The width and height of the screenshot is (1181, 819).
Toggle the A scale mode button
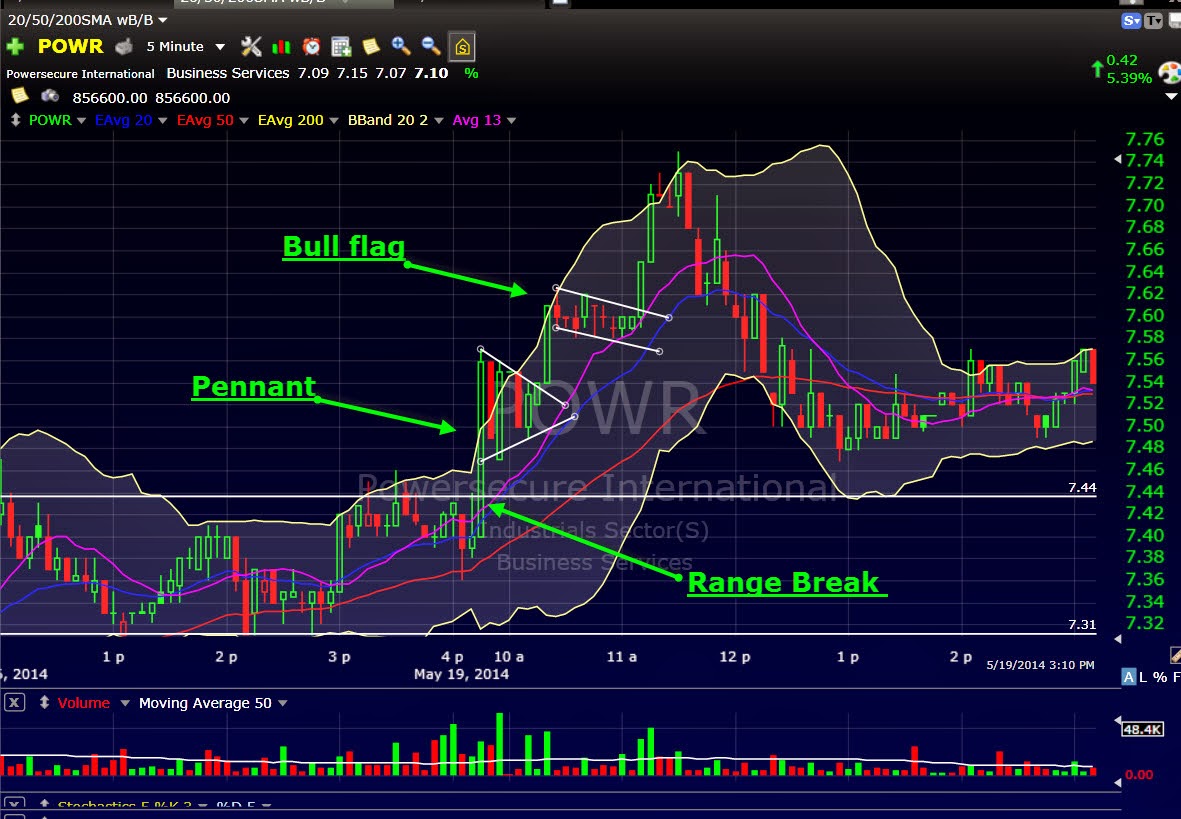1128,677
